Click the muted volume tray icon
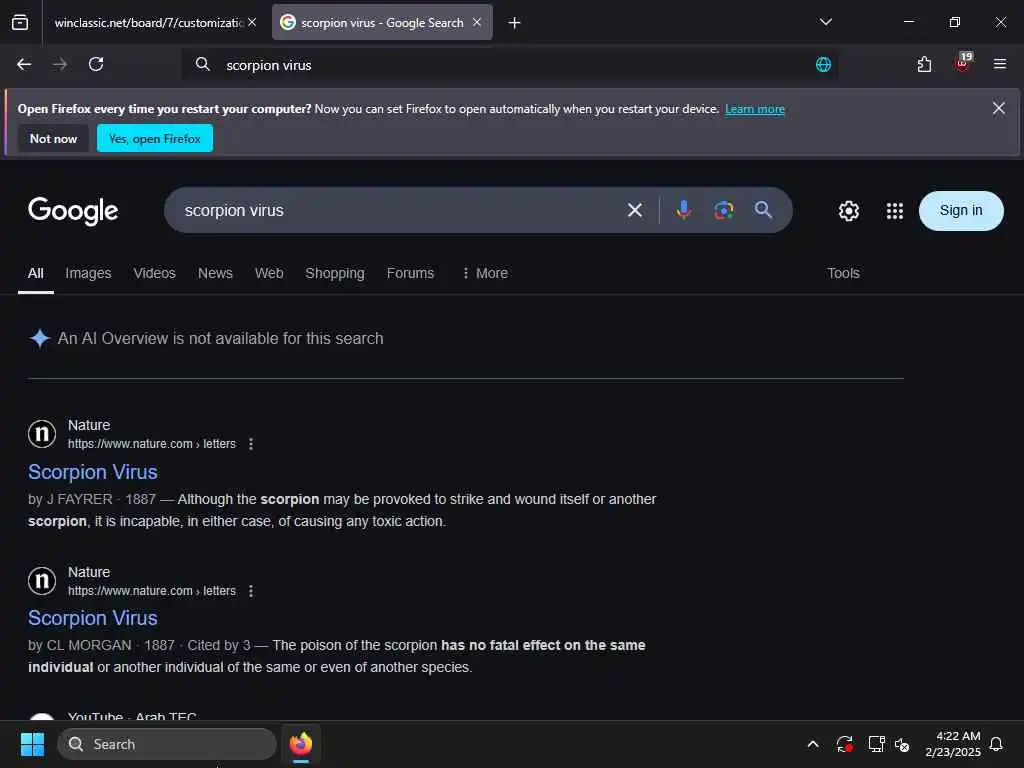Screen dimensions: 1024x768 902,744
